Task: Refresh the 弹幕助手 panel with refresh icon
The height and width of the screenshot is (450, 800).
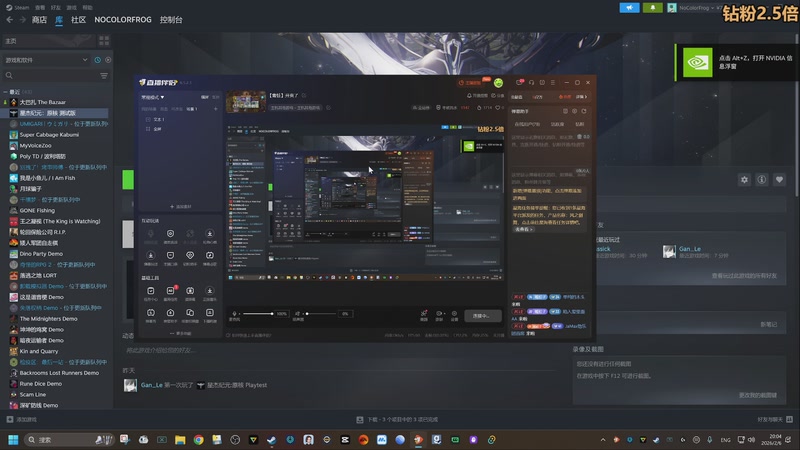Action: point(584,111)
